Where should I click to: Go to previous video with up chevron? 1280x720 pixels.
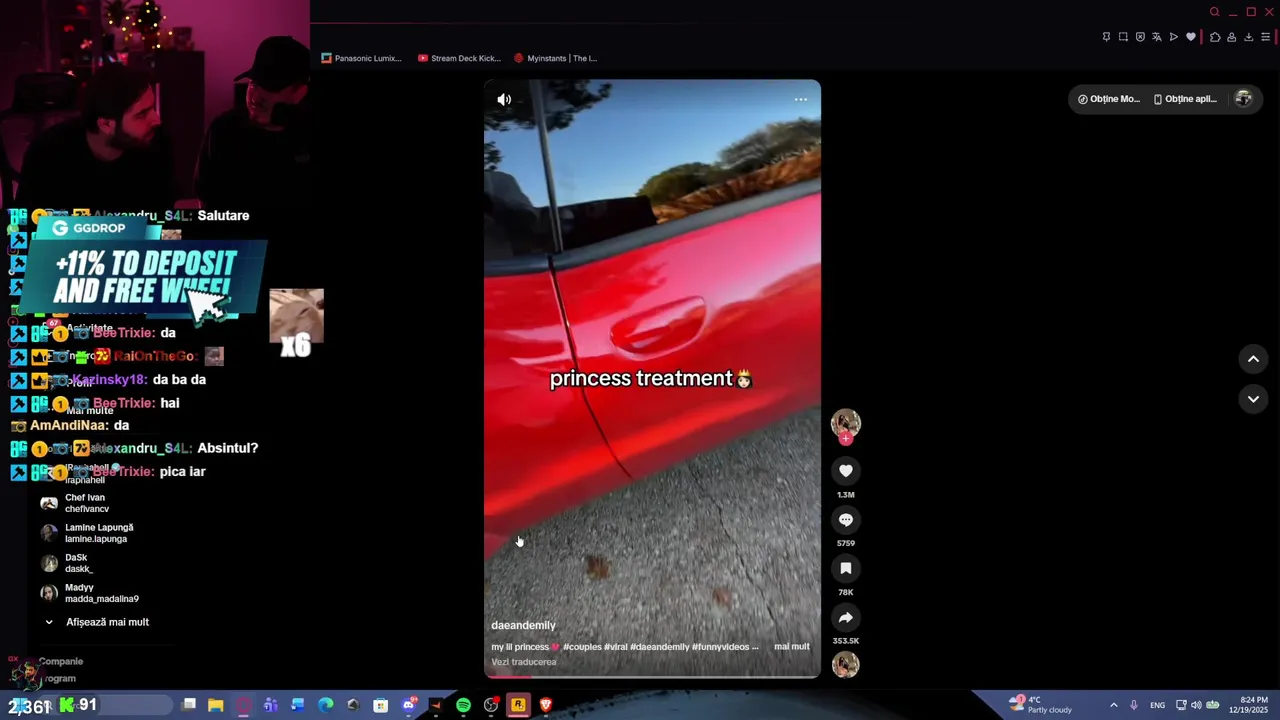[1253, 359]
